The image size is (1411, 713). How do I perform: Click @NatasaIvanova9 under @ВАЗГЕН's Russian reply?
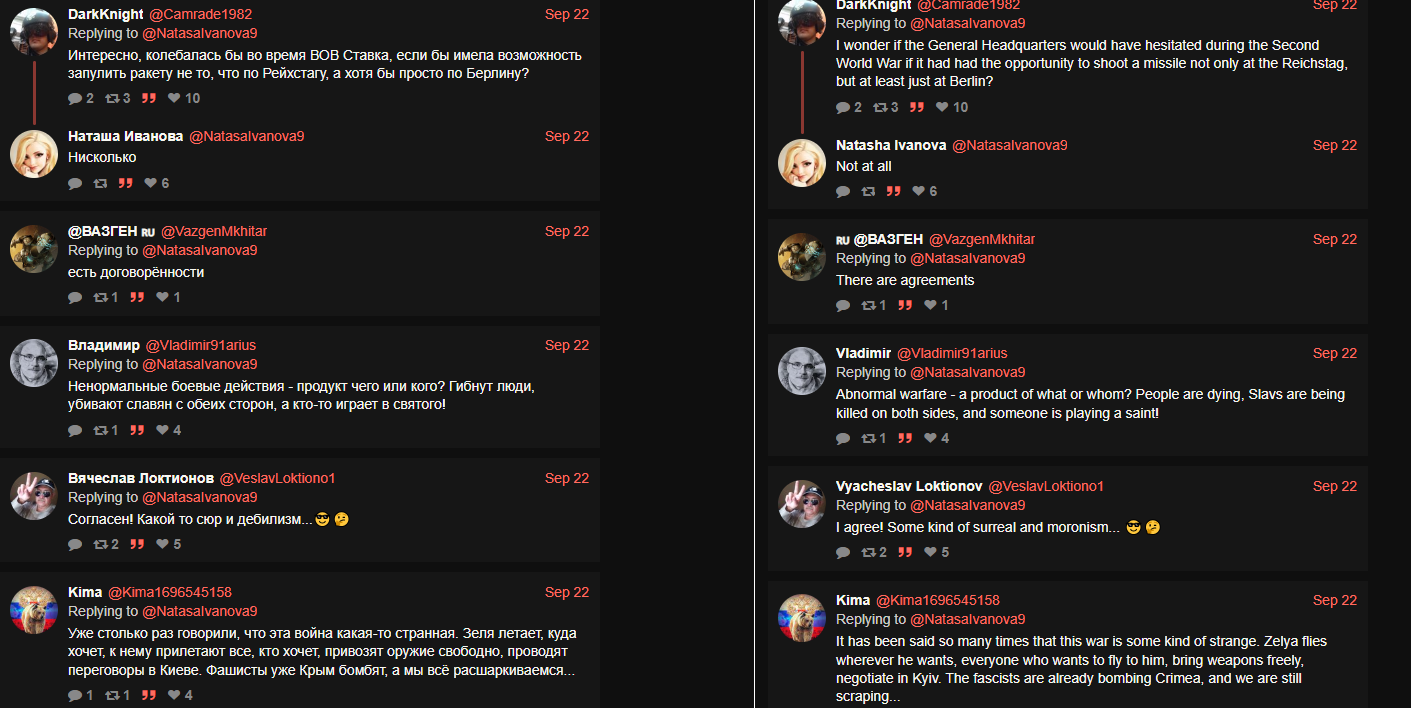tap(200, 250)
